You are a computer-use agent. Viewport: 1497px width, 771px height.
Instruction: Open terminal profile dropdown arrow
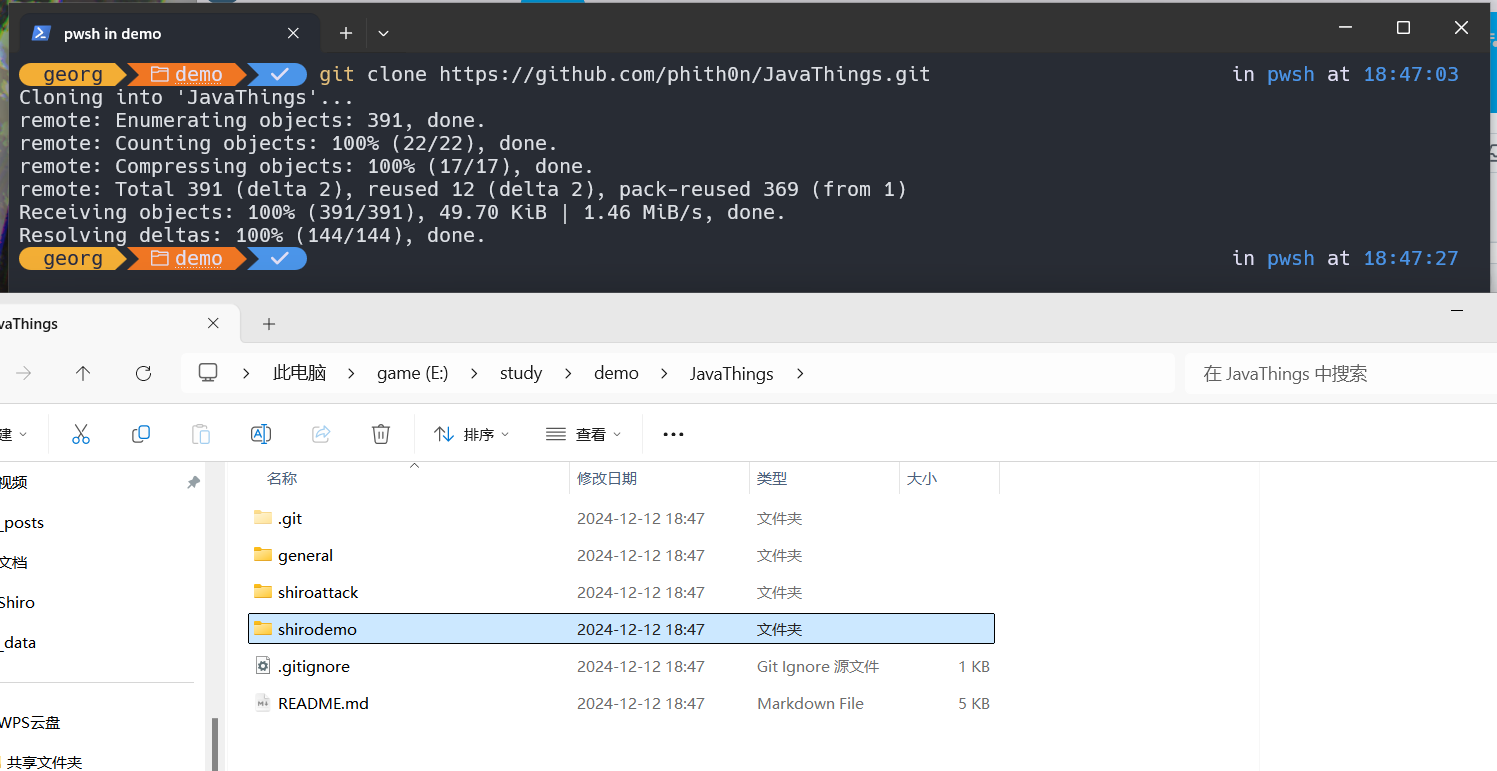coord(383,33)
